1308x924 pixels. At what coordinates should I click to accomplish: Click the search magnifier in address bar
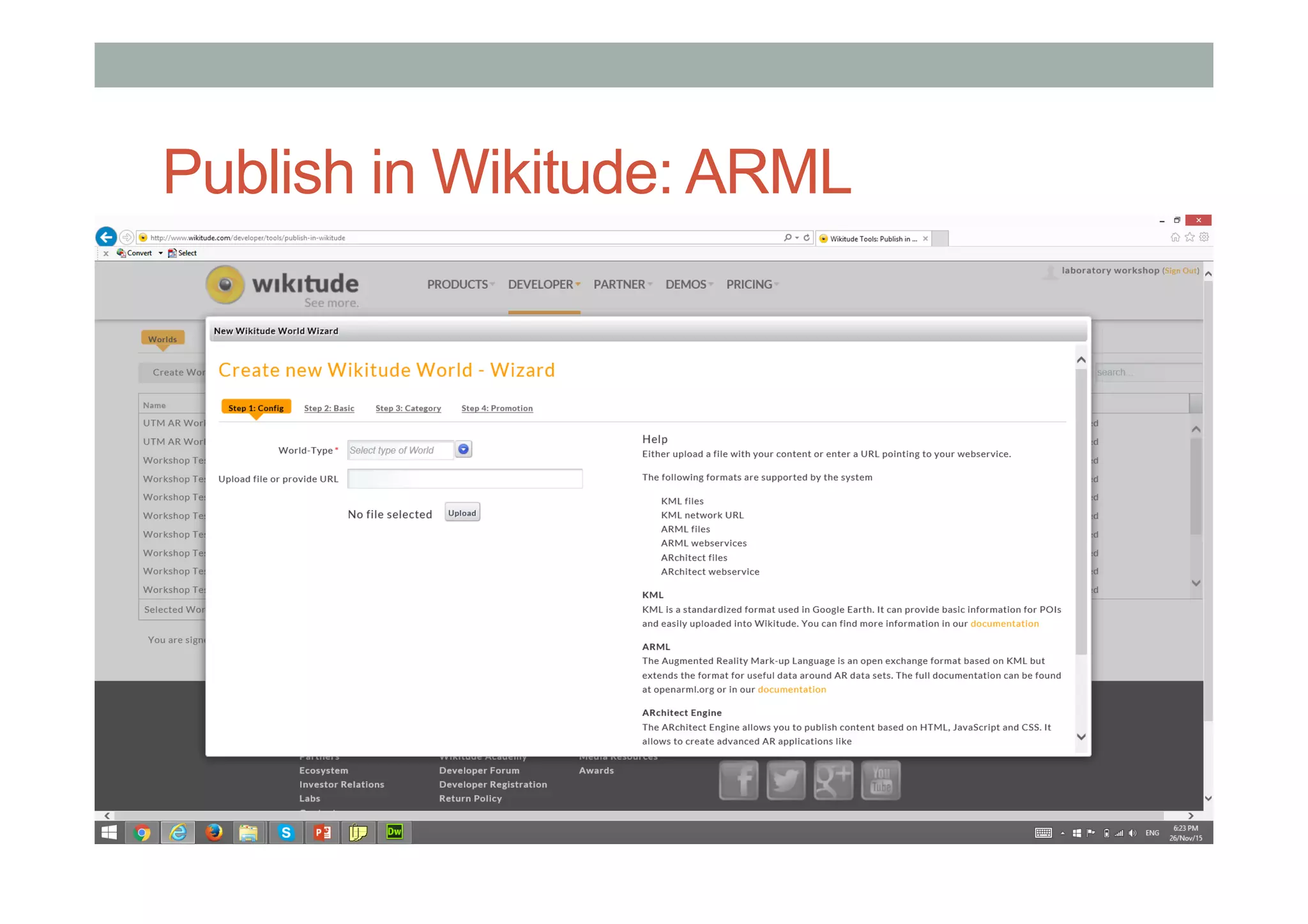pyautogui.click(x=787, y=238)
